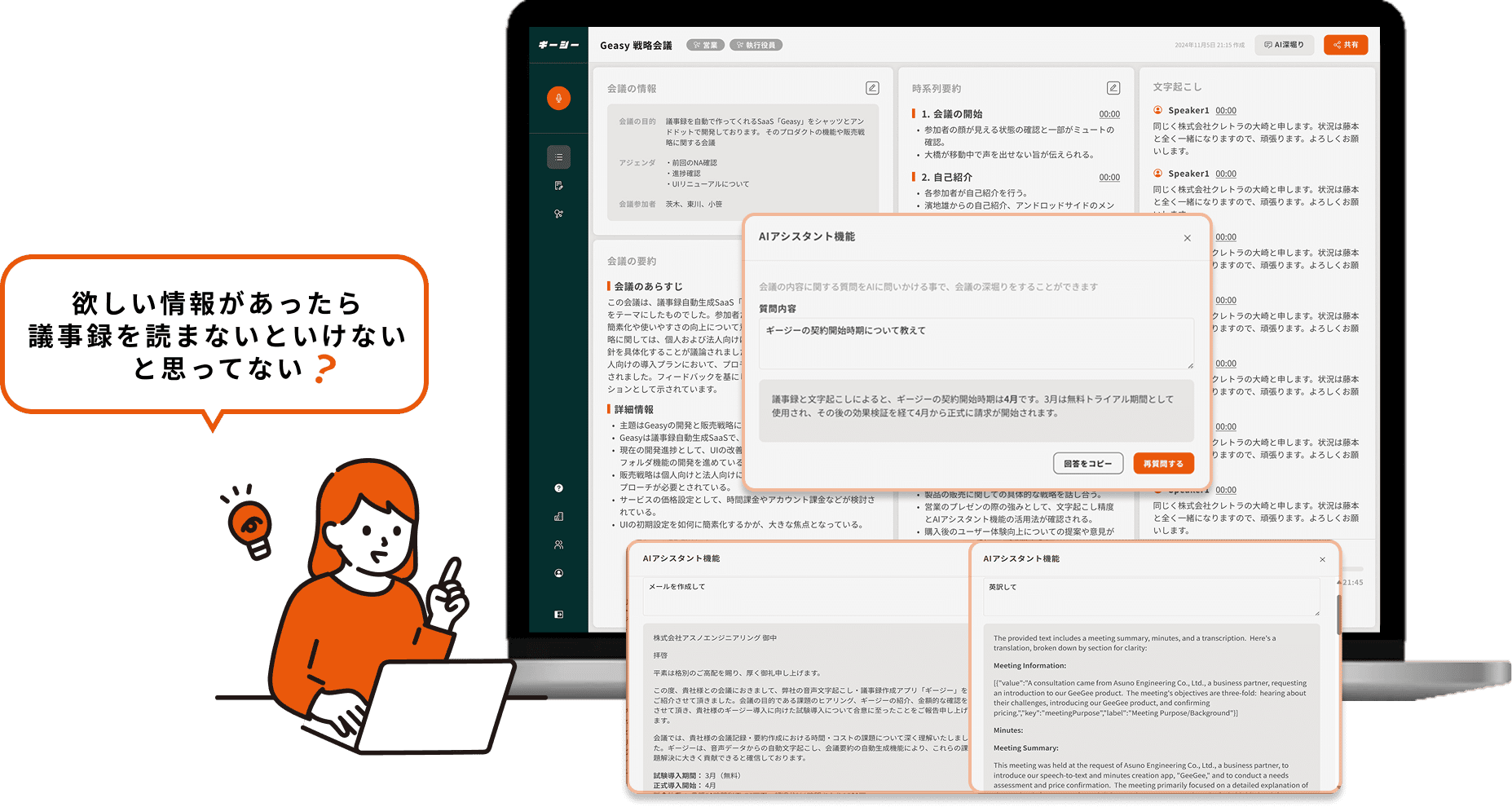
Task: Click the building icon in sidebar
Action: [x=558, y=517]
